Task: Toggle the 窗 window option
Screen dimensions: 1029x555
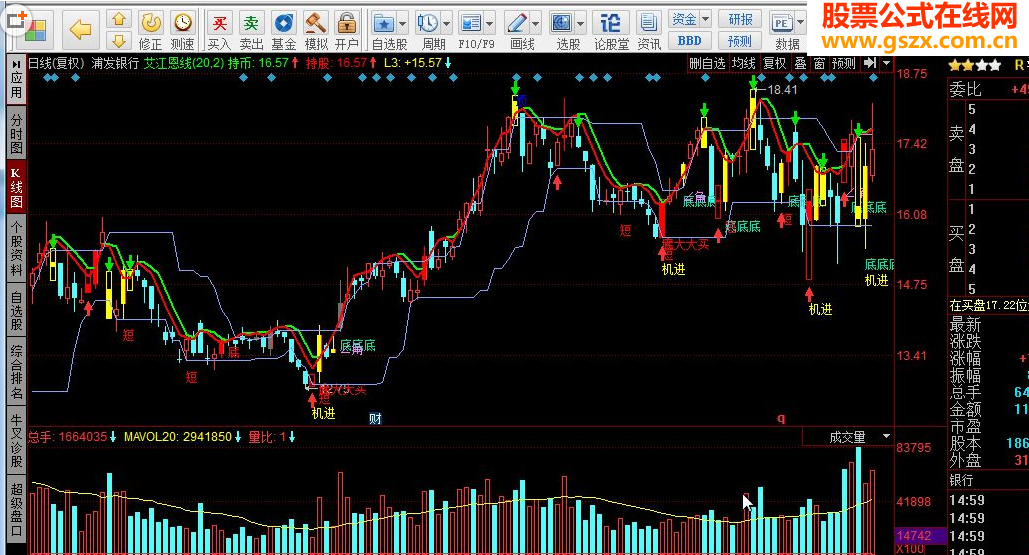Action: tap(819, 63)
